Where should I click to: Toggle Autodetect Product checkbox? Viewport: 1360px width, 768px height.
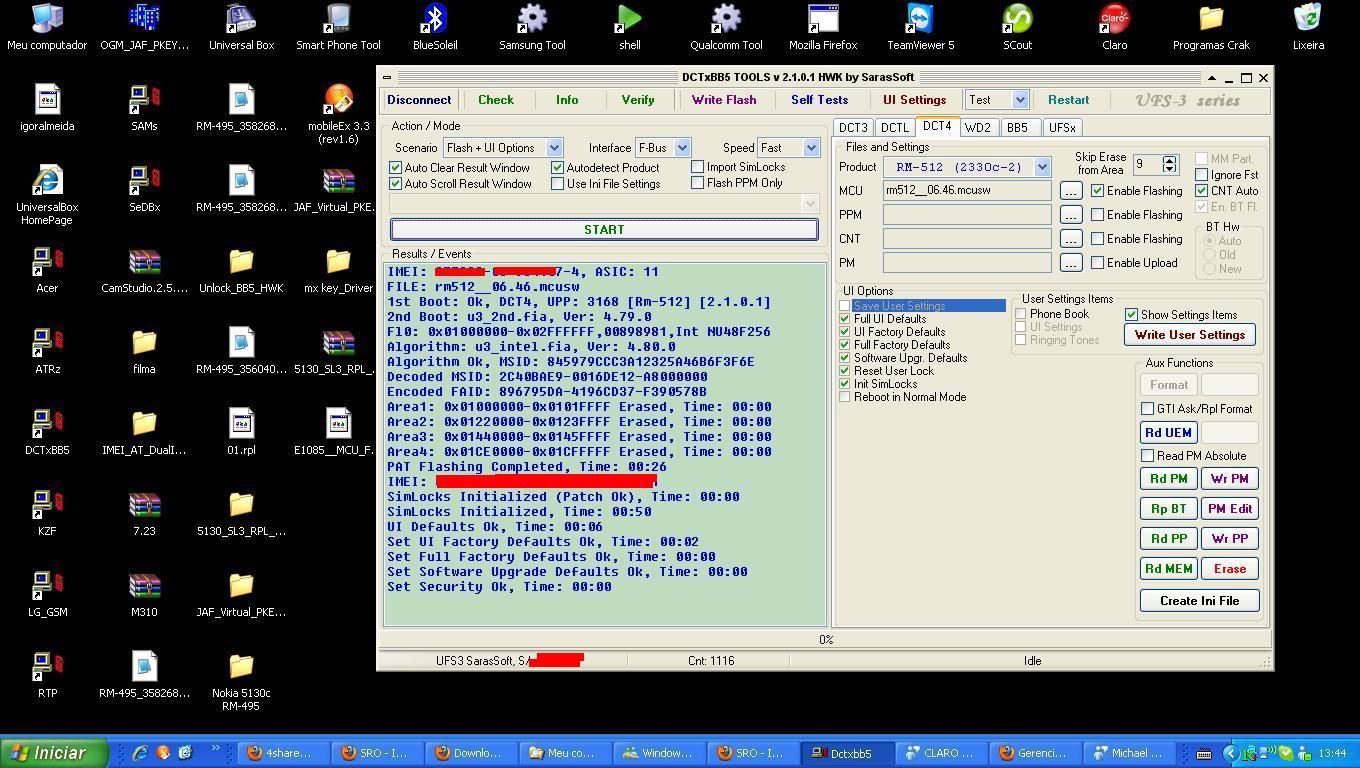click(x=558, y=168)
